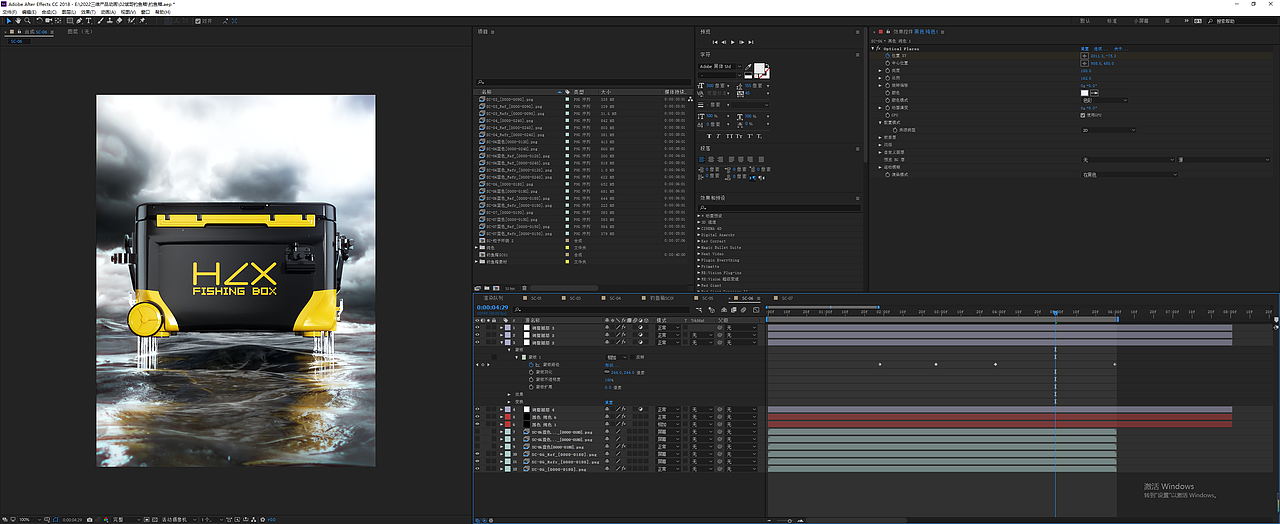
Task: Click the color eyedropper in Optical Flares
Action: (1094, 93)
